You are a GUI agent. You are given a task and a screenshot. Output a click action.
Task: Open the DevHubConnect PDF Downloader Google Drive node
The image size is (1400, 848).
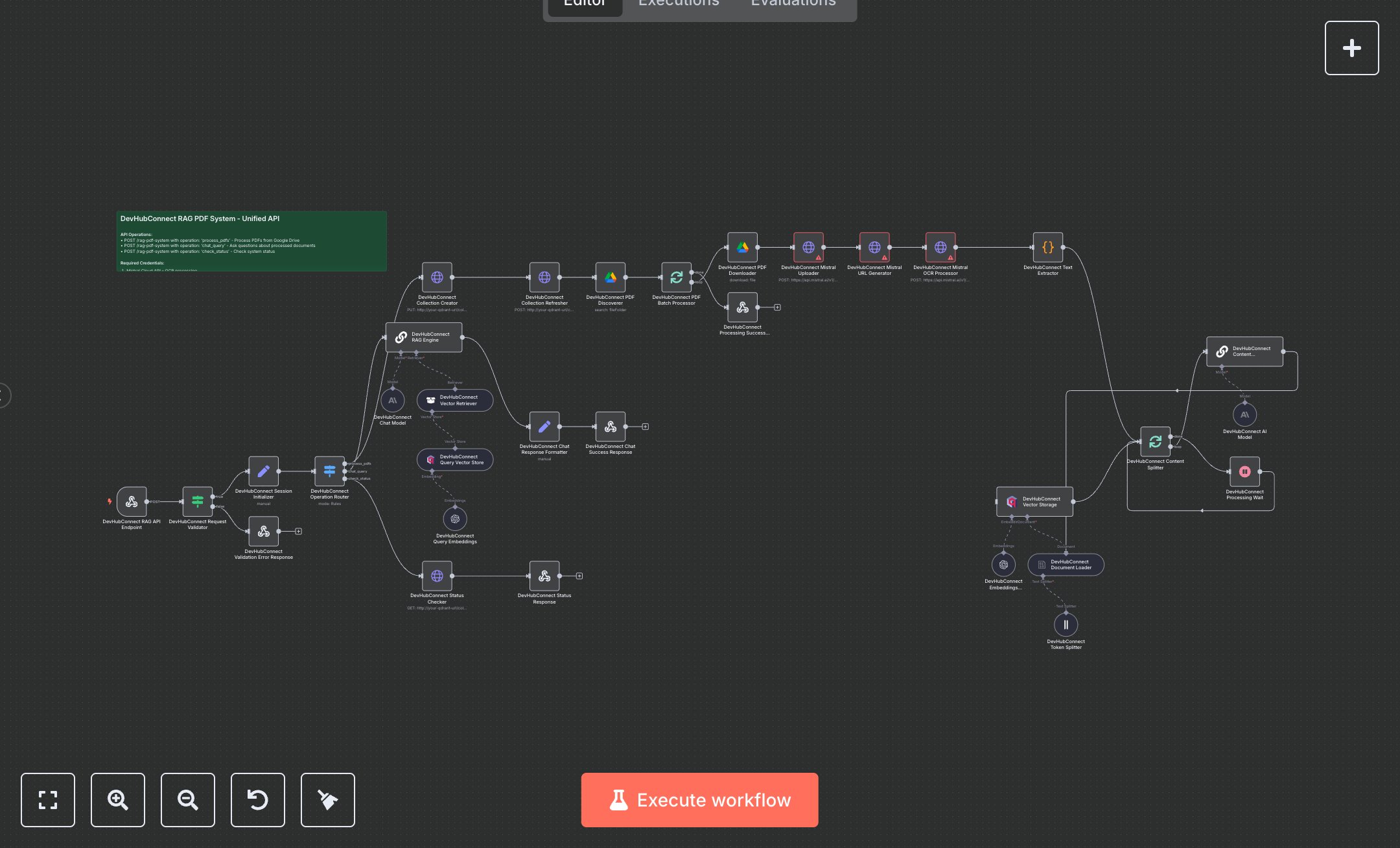742,247
